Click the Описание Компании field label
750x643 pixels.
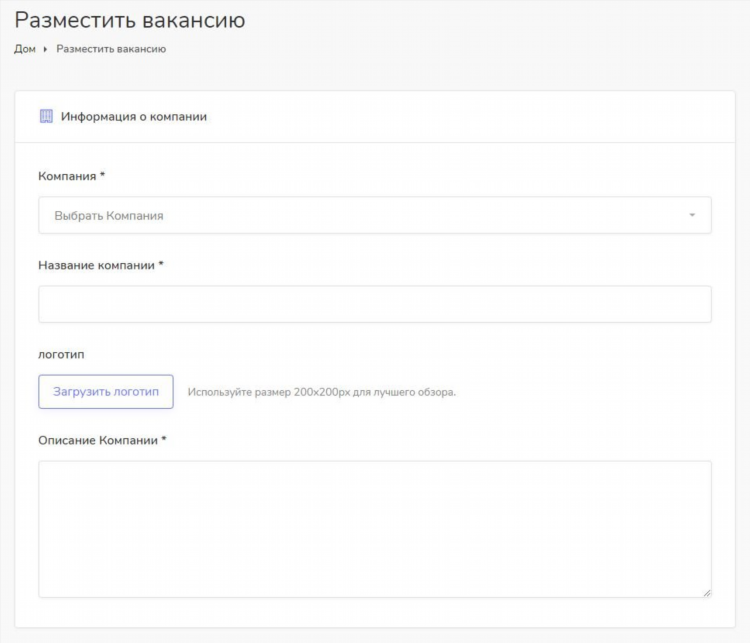(x=98, y=441)
